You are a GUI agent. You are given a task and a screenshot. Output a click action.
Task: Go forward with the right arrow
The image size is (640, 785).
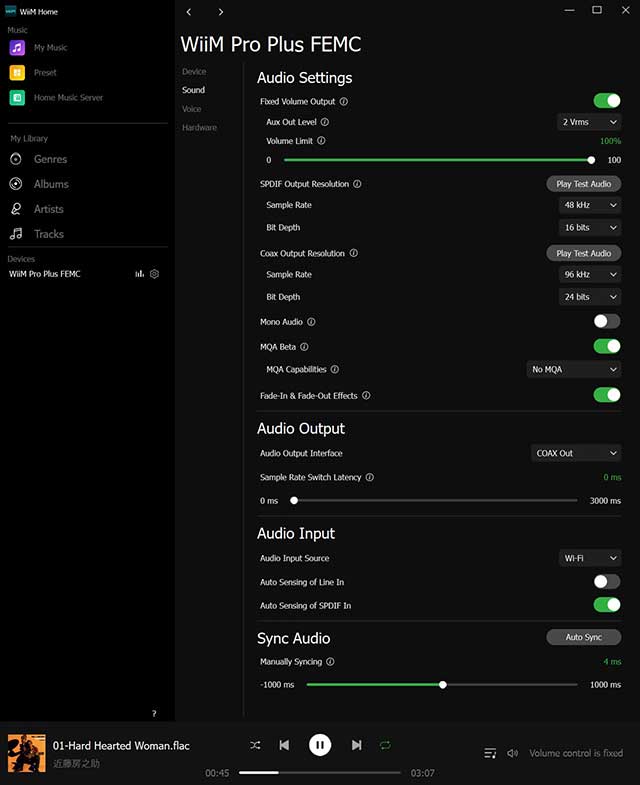coord(221,12)
